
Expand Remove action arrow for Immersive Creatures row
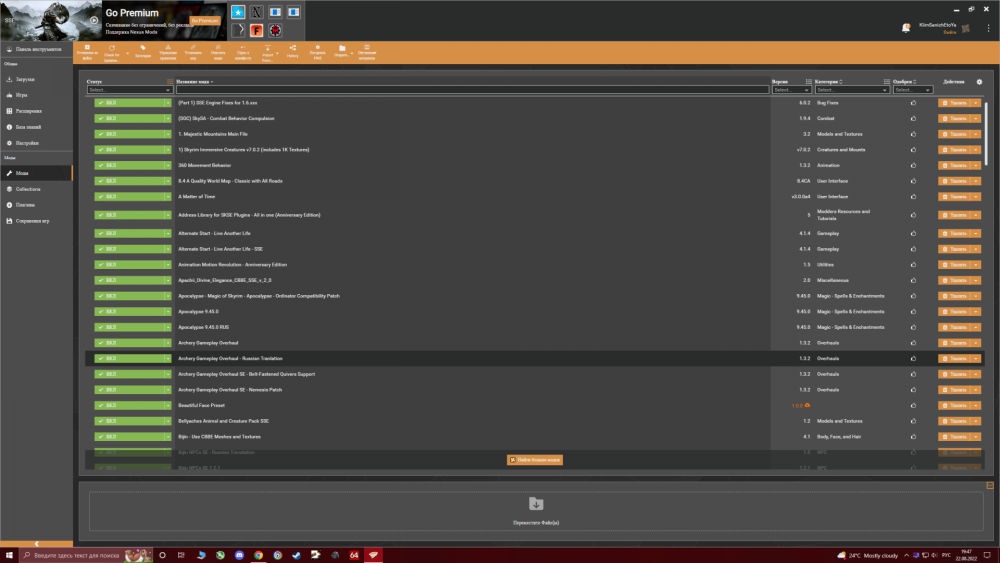point(976,150)
